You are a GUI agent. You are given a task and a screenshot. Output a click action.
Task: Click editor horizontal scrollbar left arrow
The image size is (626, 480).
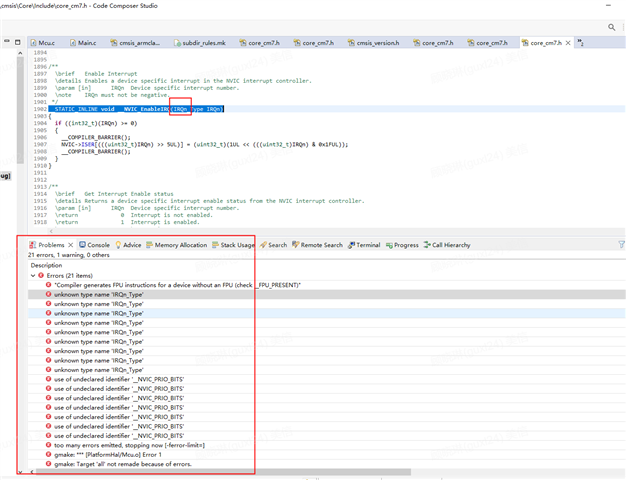(51, 231)
